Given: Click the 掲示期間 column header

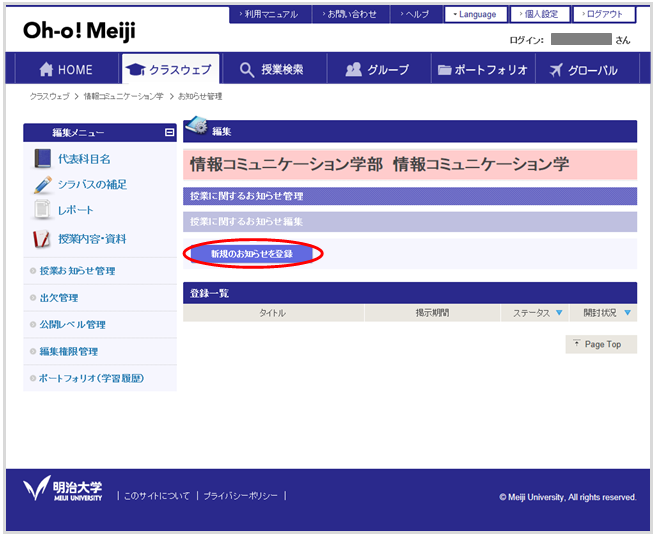Looking at the screenshot, I should pos(432,313).
